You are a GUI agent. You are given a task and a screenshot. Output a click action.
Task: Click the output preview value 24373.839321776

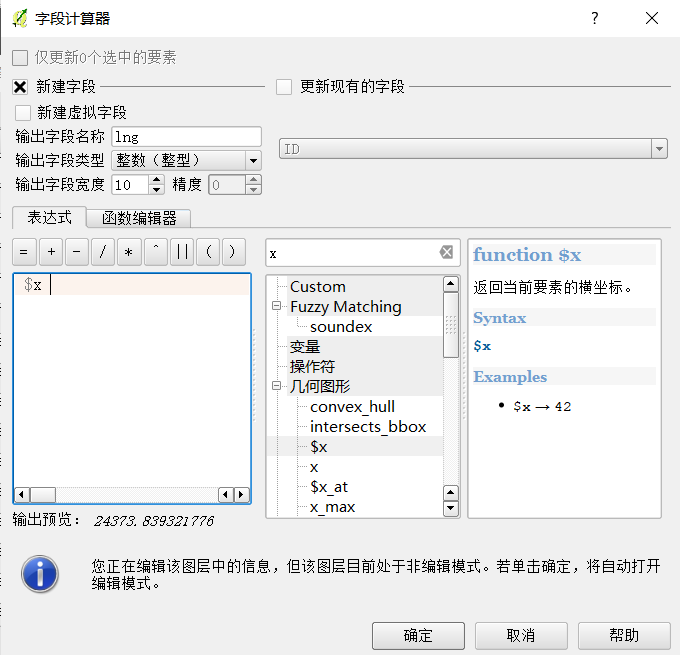tap(154, 521)
